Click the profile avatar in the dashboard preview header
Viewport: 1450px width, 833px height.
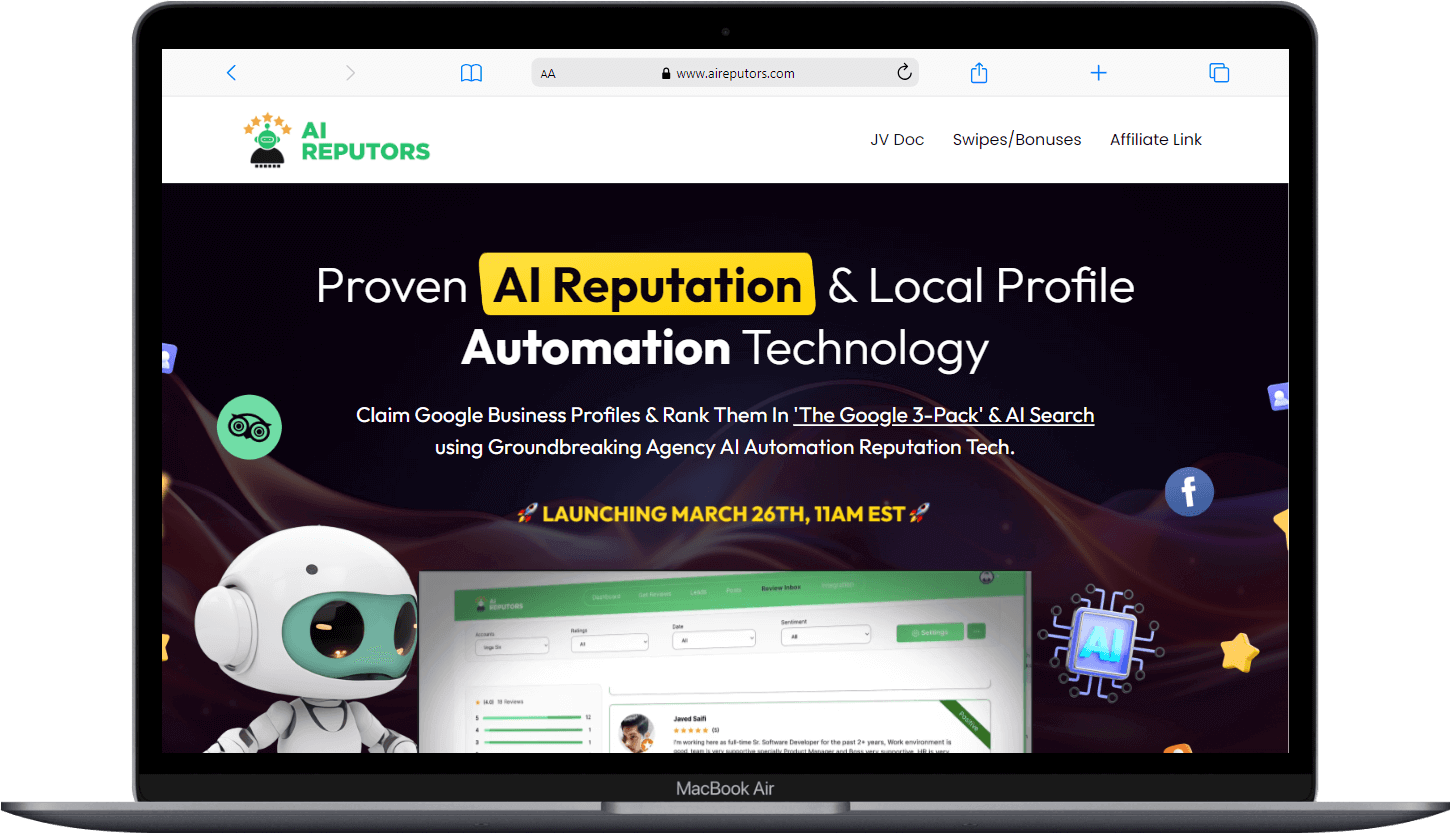coord(986,577)
